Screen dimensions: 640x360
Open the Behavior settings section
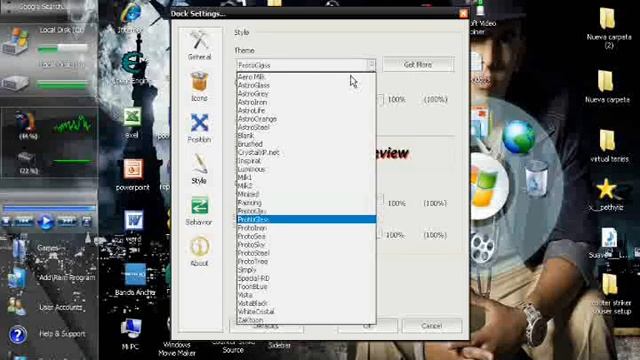(199, 211)
